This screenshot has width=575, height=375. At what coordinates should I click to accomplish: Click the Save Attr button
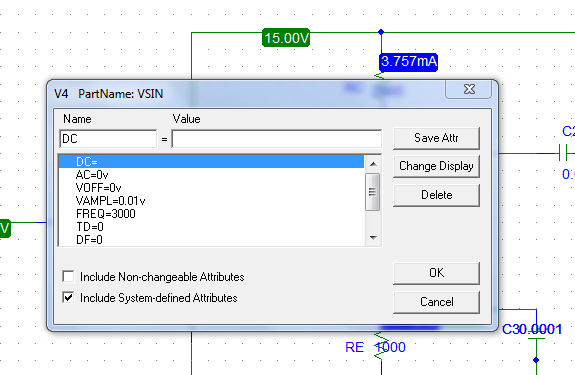point(436,138)
